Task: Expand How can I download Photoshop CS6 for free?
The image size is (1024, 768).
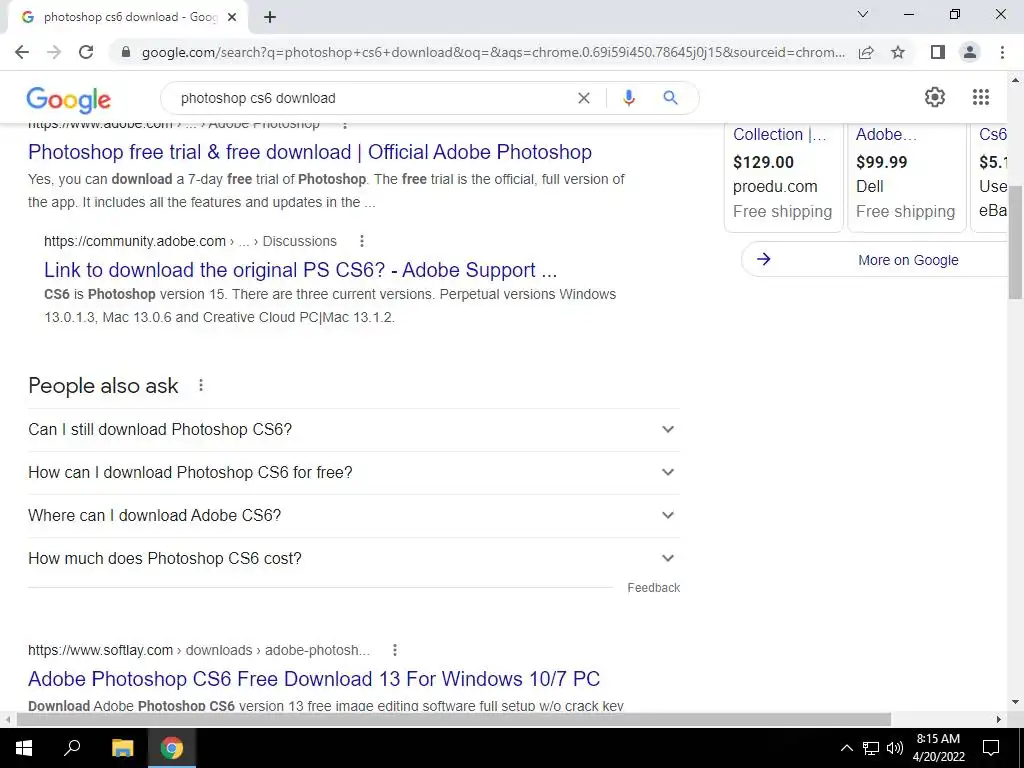Action: (354, 473)
